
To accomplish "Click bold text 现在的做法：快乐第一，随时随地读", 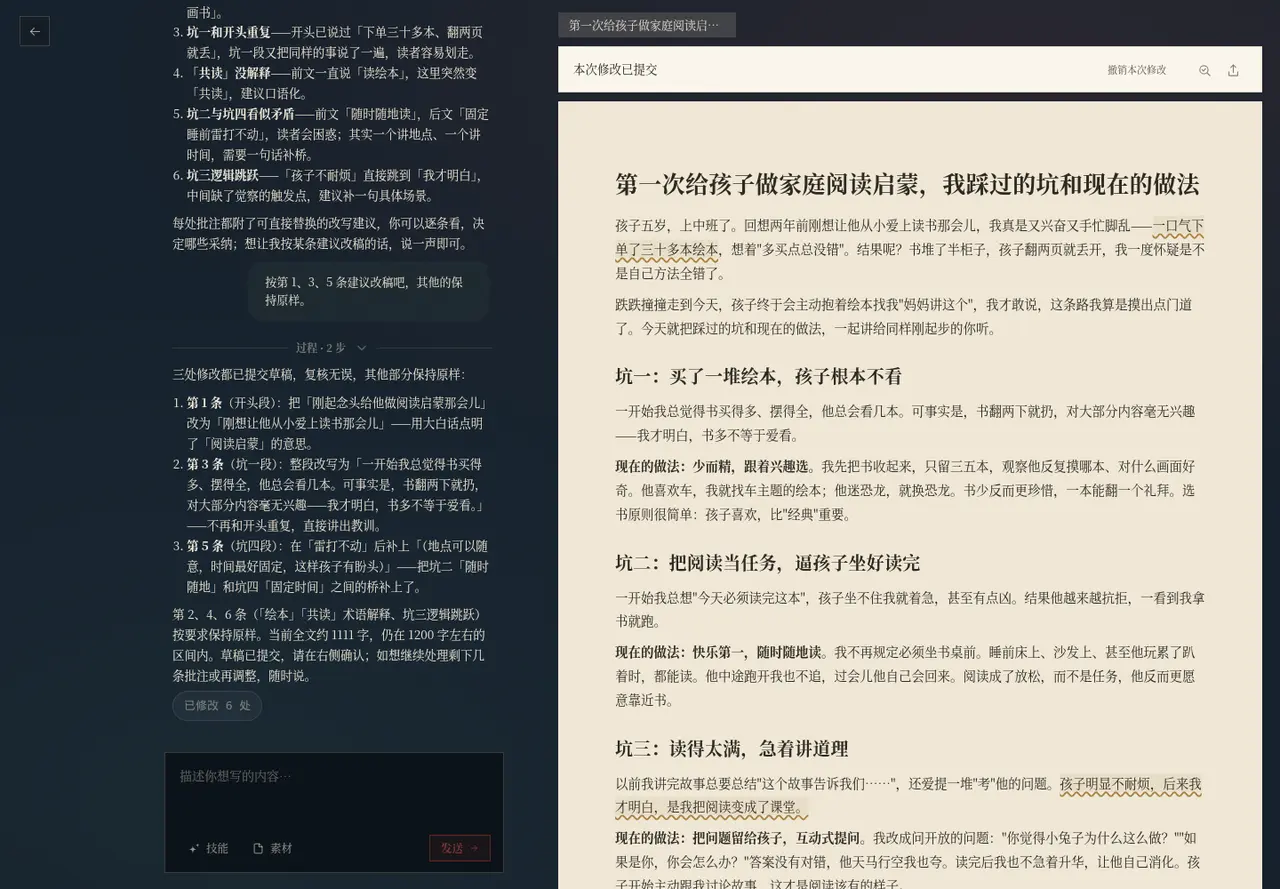I will 719,652.
